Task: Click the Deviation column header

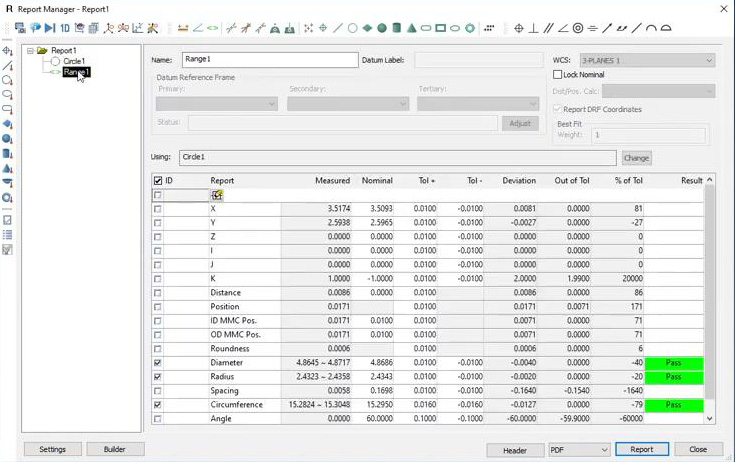Action: 519,180
